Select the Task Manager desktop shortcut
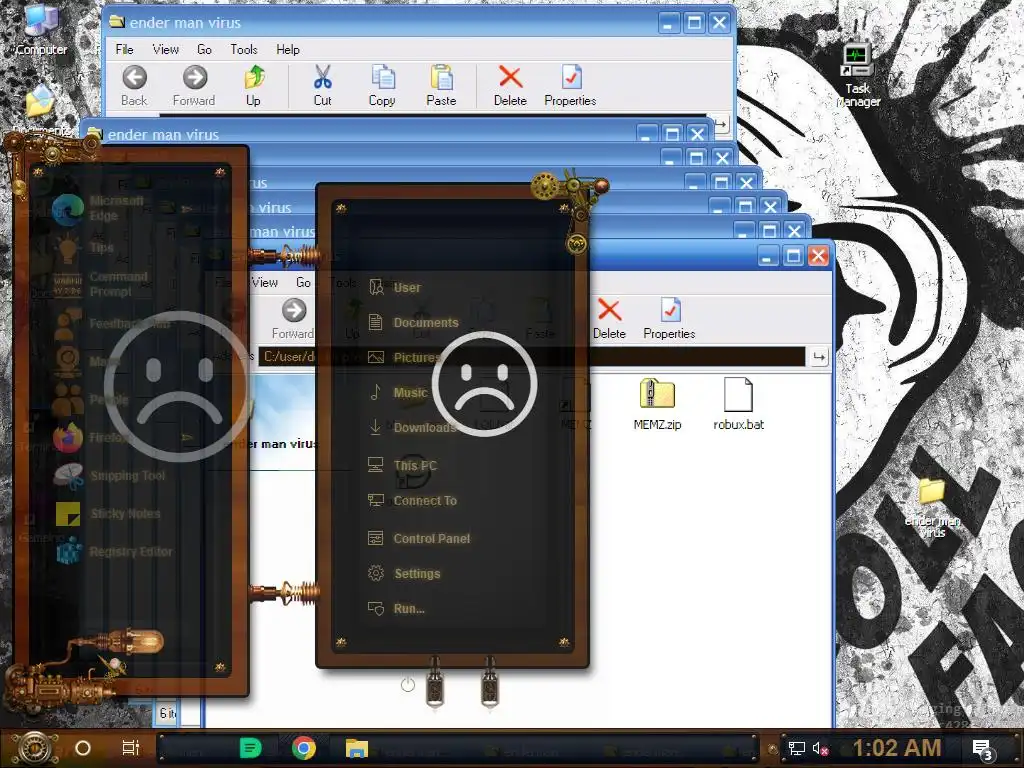Screen dimensions: 1024x768 click(x=857, y=75)
